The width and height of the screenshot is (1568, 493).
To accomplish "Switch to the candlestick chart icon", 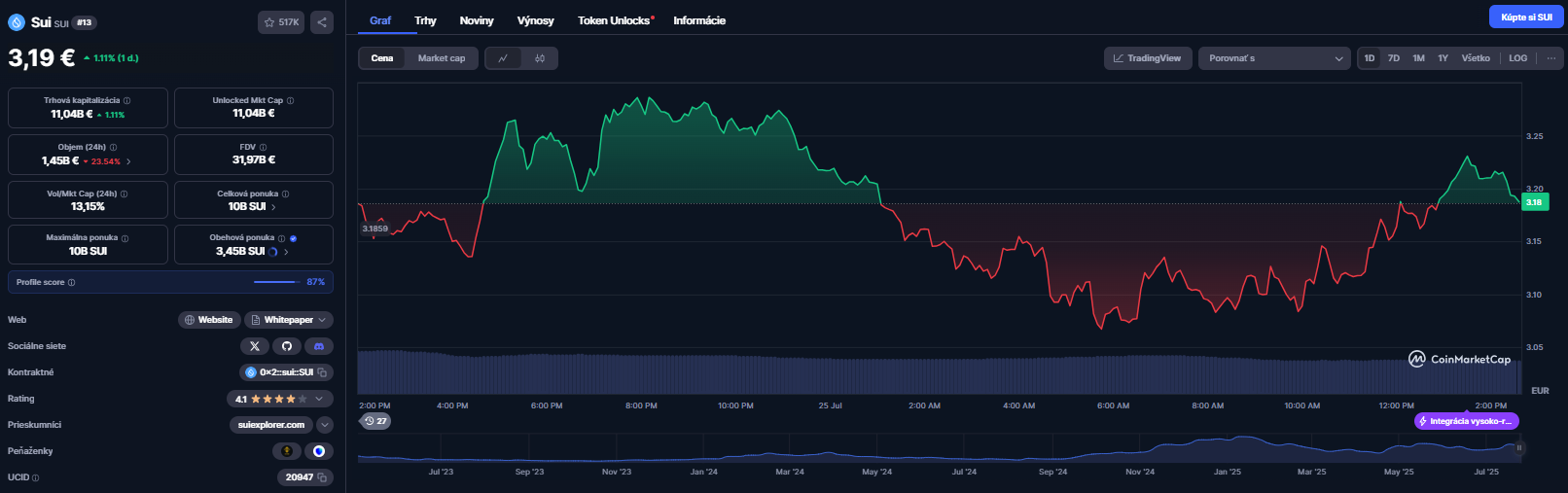I will 540,58.
